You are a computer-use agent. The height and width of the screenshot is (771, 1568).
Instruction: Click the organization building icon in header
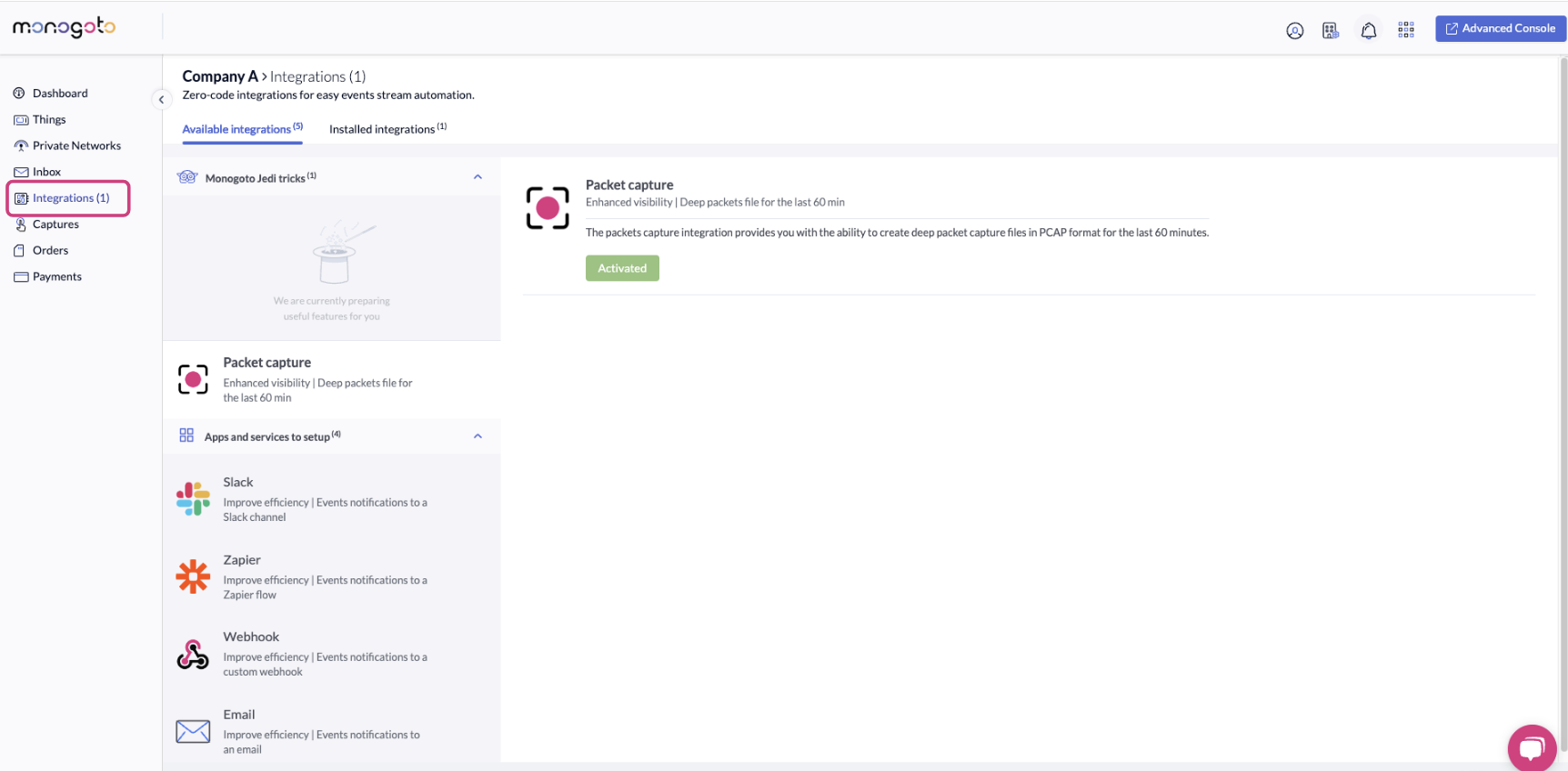[1331, 31]
